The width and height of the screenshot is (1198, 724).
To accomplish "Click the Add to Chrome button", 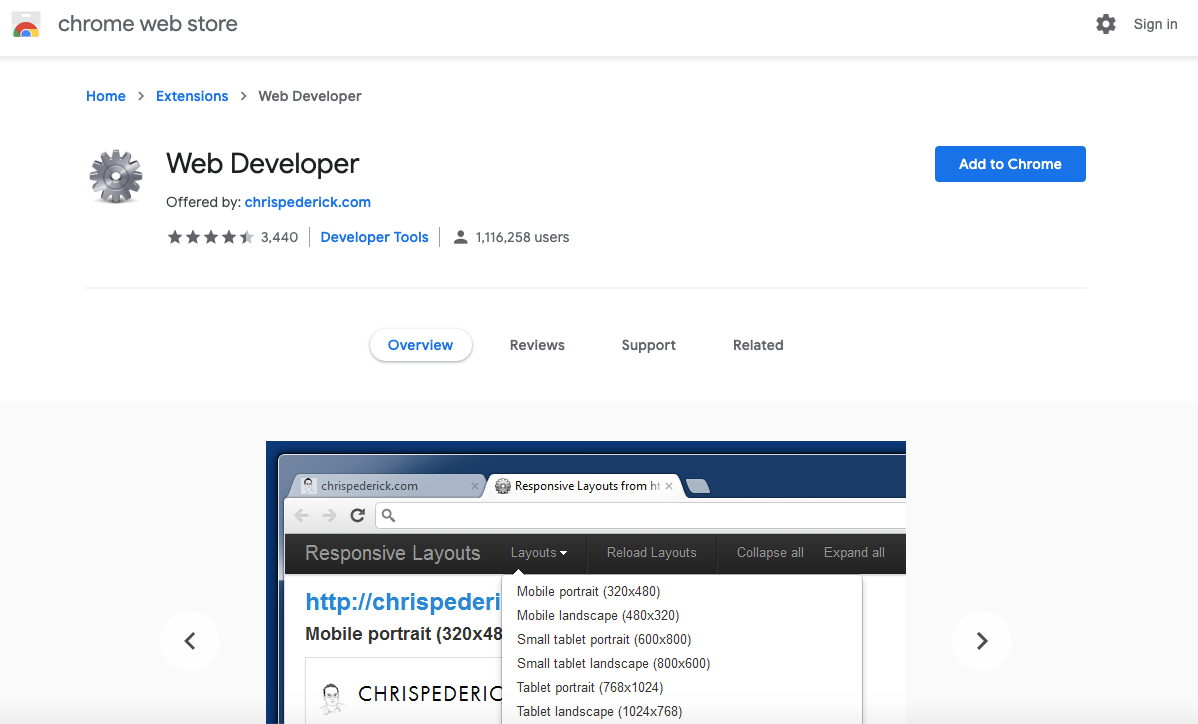I will [1010, 164].
